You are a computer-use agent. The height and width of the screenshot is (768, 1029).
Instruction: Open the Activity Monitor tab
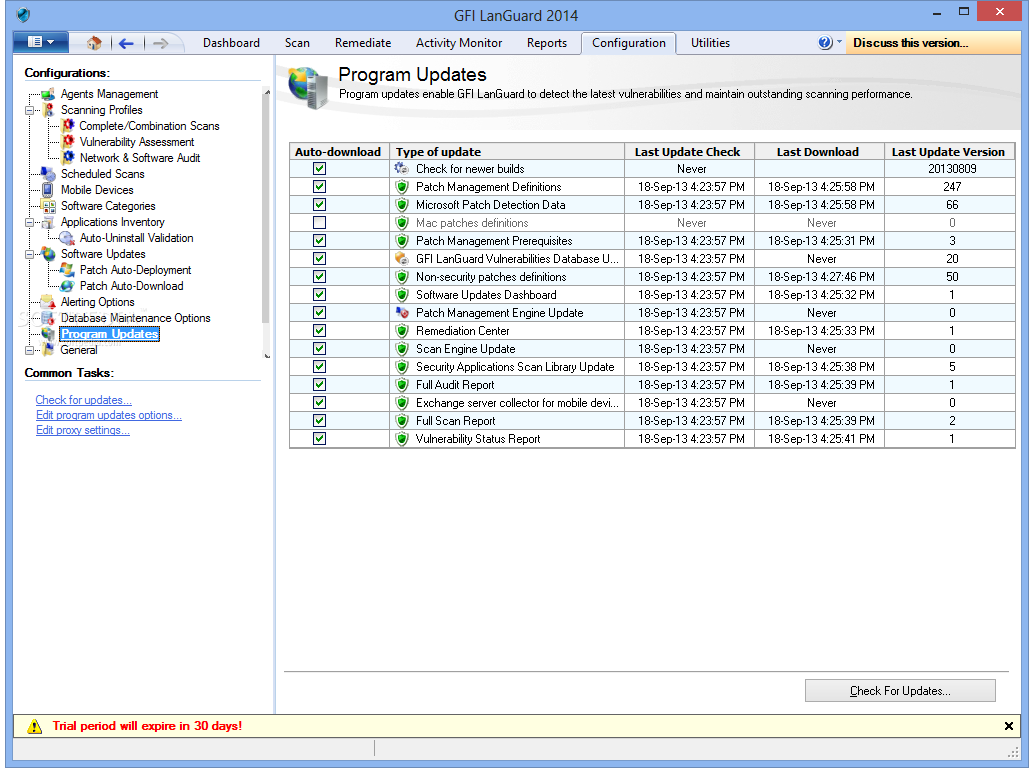pyautogui.click(x=459, y=43)
